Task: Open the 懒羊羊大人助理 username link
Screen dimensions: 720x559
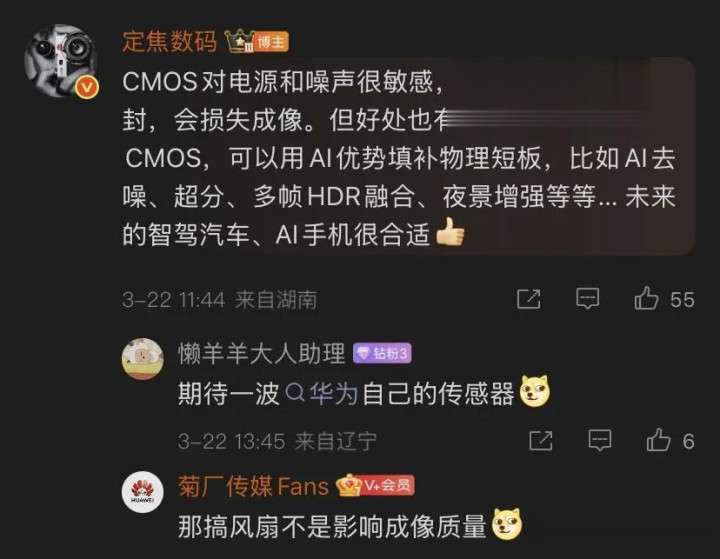Action: [261, 353]
